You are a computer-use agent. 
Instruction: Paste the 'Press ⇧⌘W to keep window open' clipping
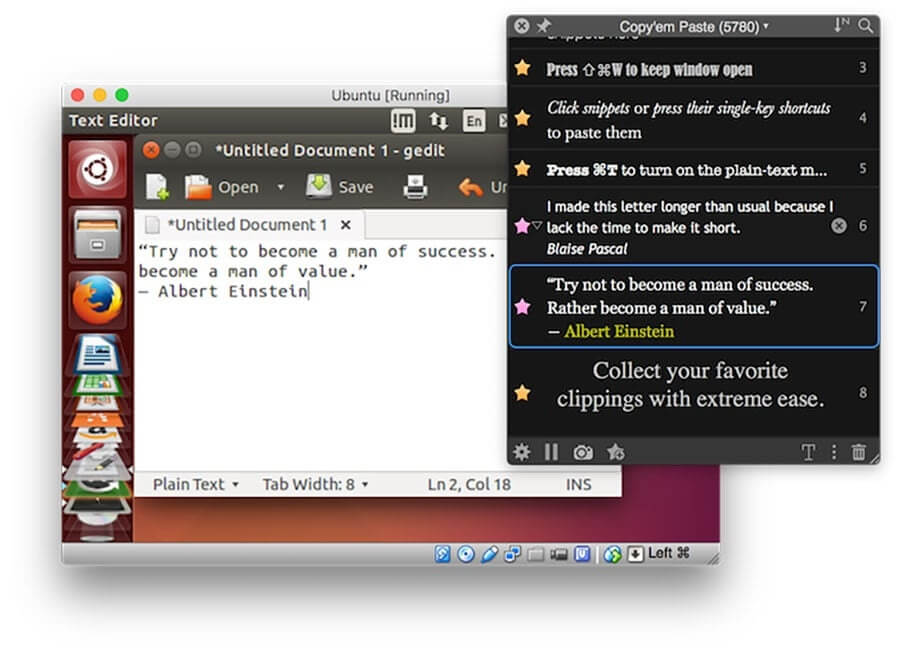click(x=693, y=69)
